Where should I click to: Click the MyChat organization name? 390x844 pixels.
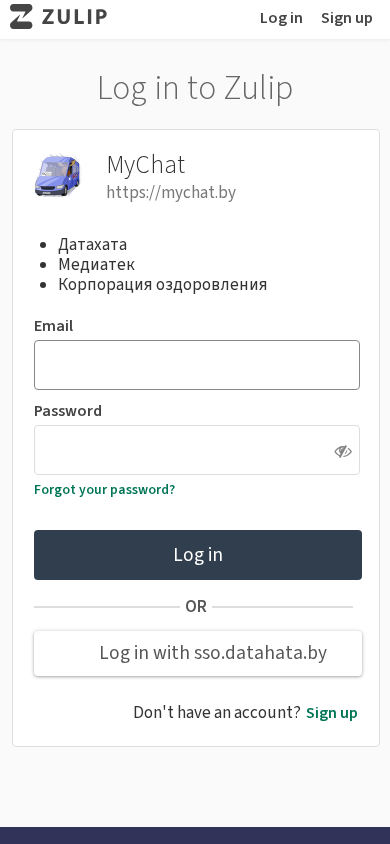tap(146, 165)
